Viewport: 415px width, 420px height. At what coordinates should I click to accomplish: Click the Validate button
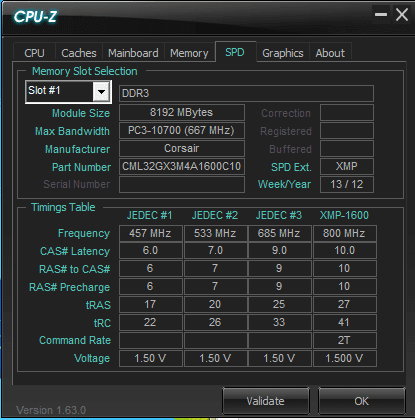pyautogui.click(x=265, y=401)
